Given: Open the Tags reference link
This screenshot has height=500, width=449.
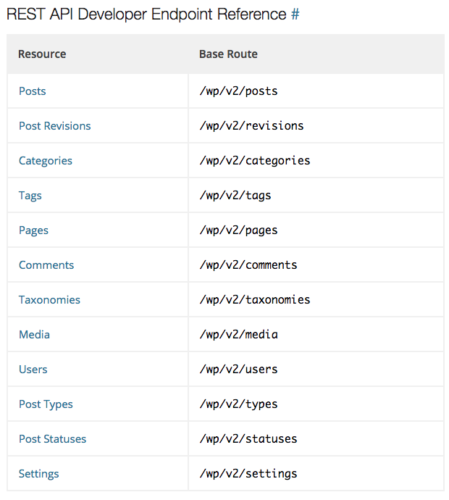Looking at the screenshot, I should point(30,195).
